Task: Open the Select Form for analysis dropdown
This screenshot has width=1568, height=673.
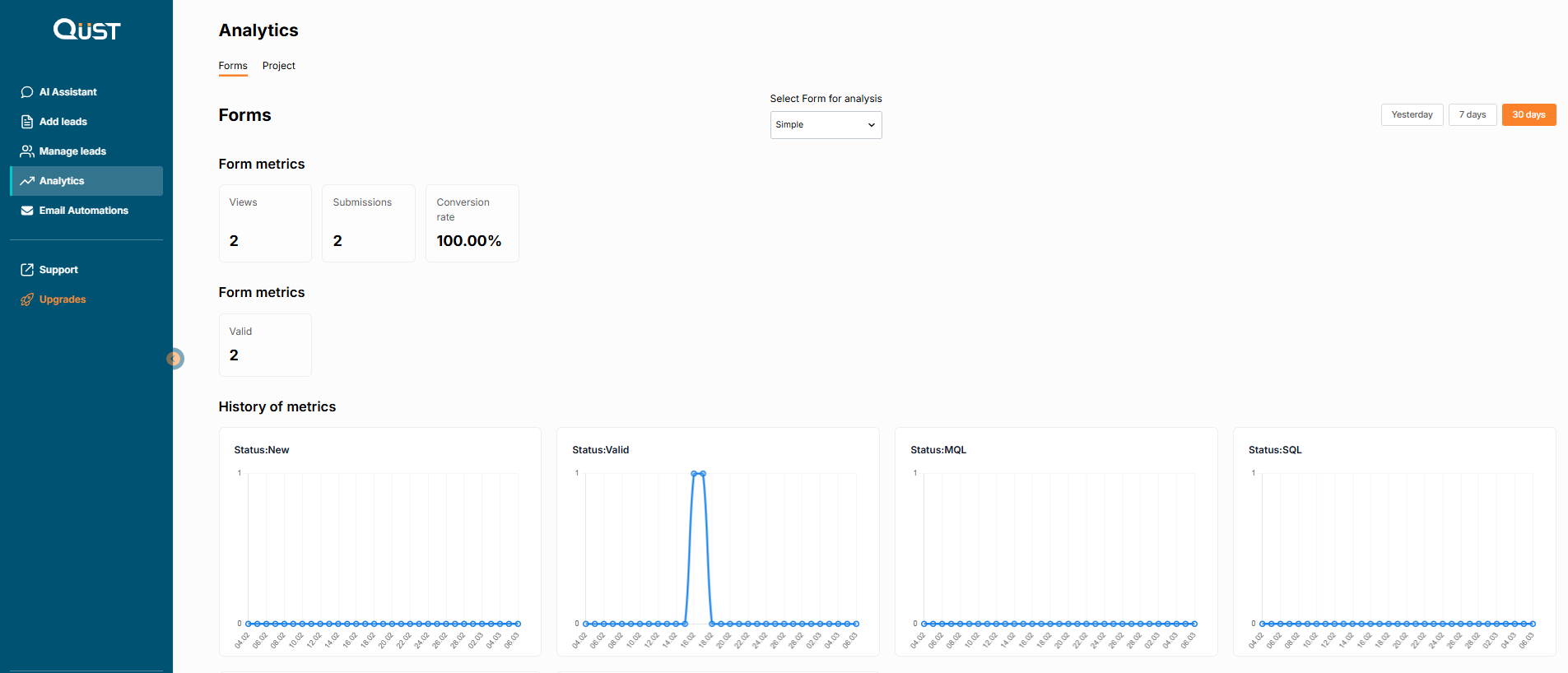Action: (825, 125)
